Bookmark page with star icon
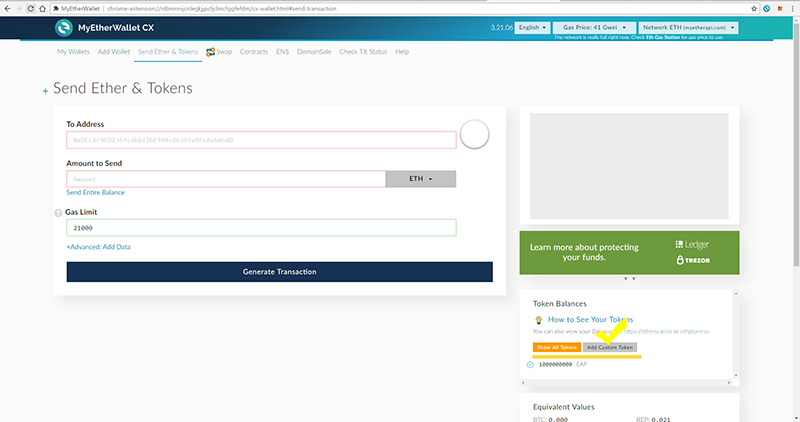Image resolution: width=800 pixels, height=422 pixels. (x=754, y=9)
